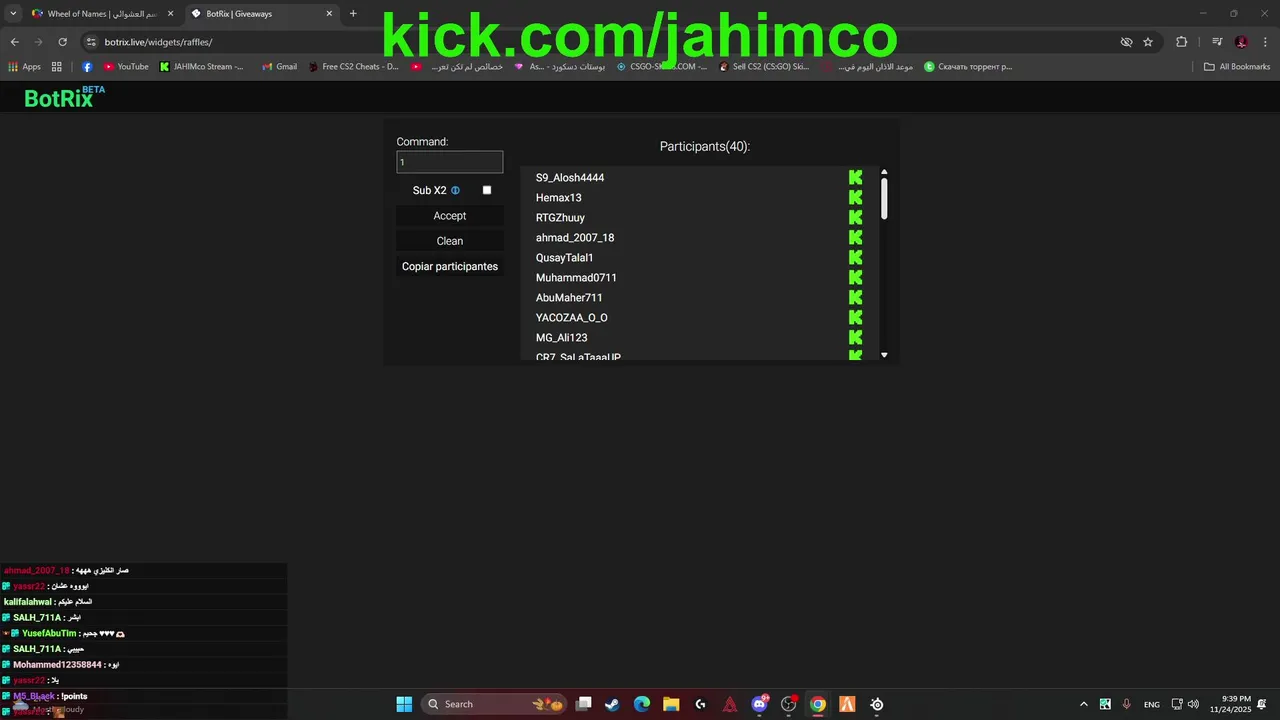The width and height of the screenshot is (1280, 720).
Task: Open the Free CS2 Cheats bookmark
Action: (x=353, y=67)
